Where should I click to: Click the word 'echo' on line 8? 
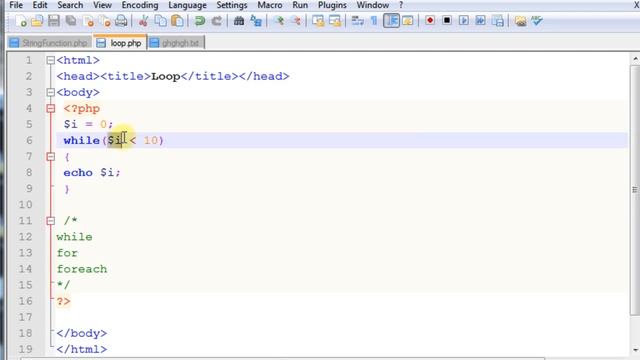pos(78,173)
